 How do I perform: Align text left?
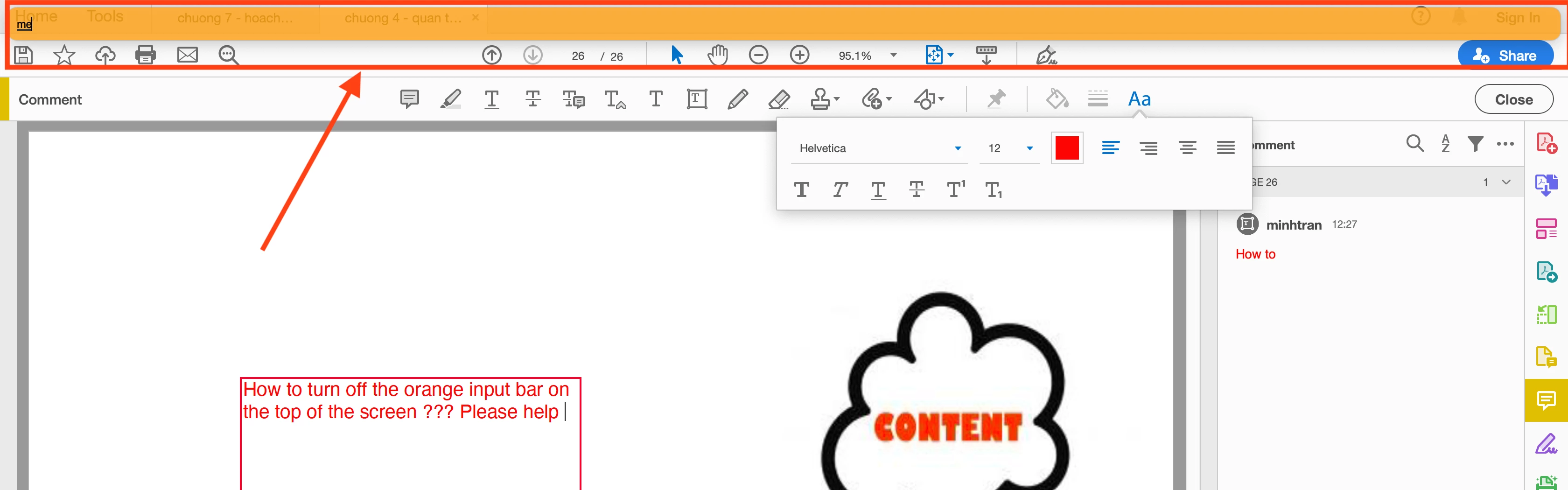click(x=1111, y=148)
